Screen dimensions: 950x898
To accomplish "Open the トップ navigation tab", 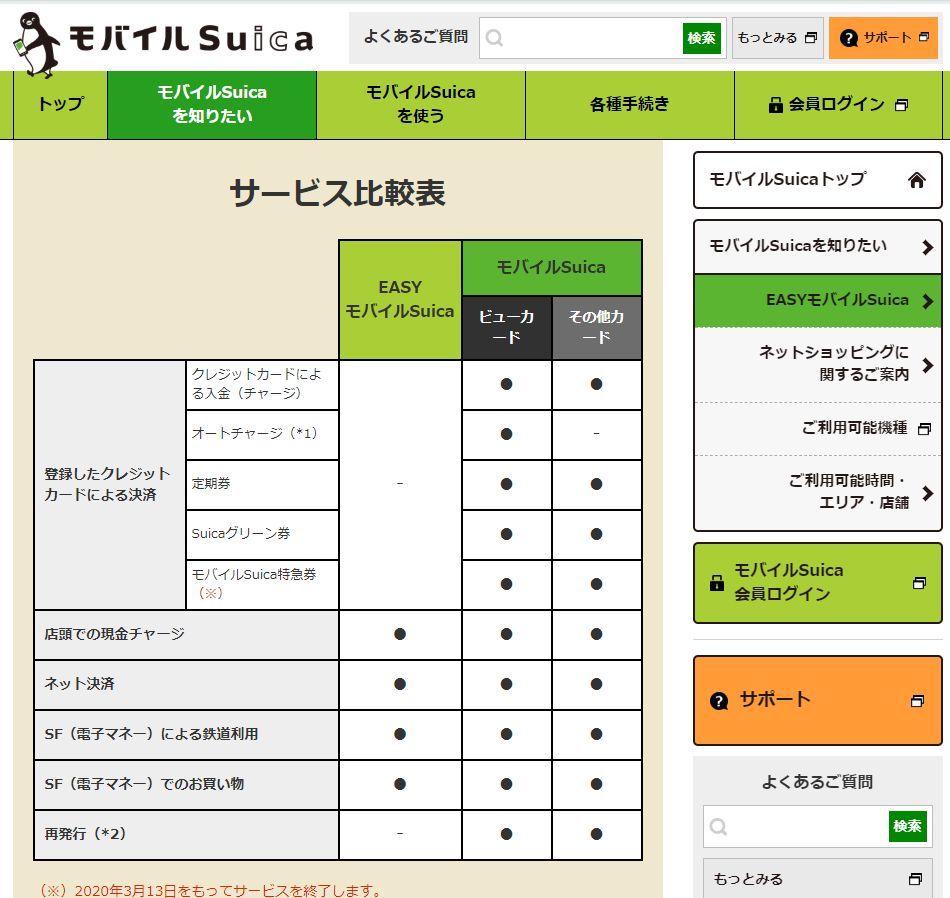I will [x=60, y=104].
